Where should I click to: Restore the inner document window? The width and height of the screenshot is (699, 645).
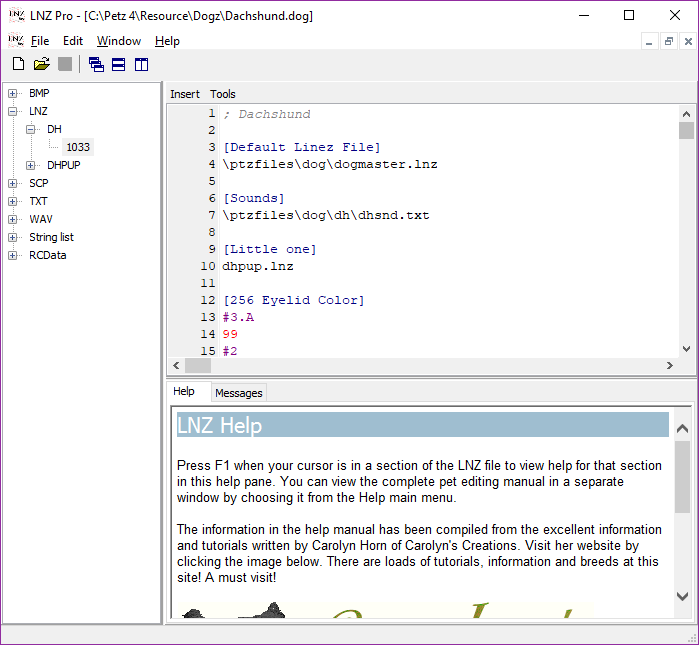(x=668, y=41)
